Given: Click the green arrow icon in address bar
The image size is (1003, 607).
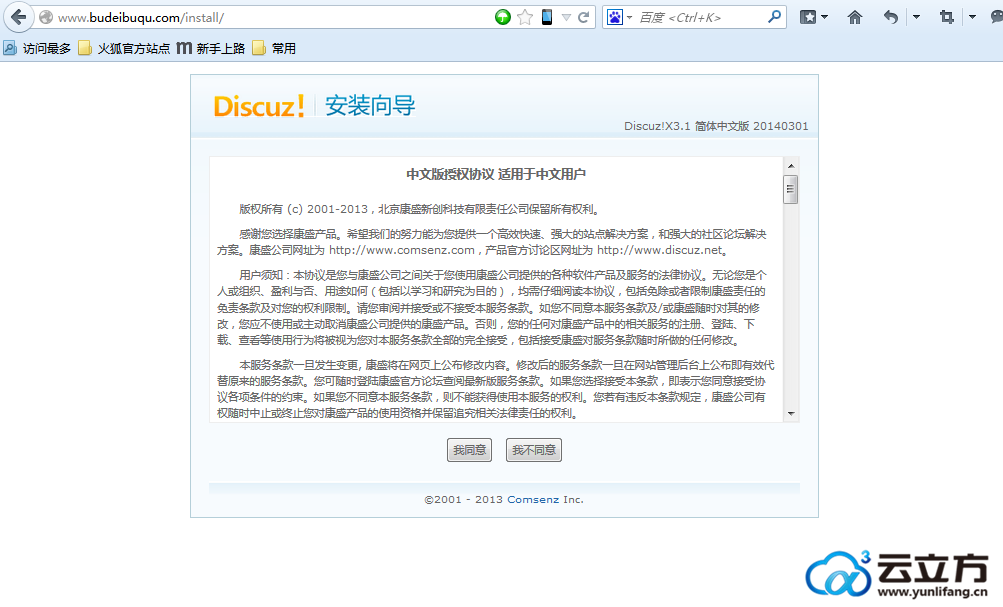Looking at the screenshot, I should click(x=503, y=17).
